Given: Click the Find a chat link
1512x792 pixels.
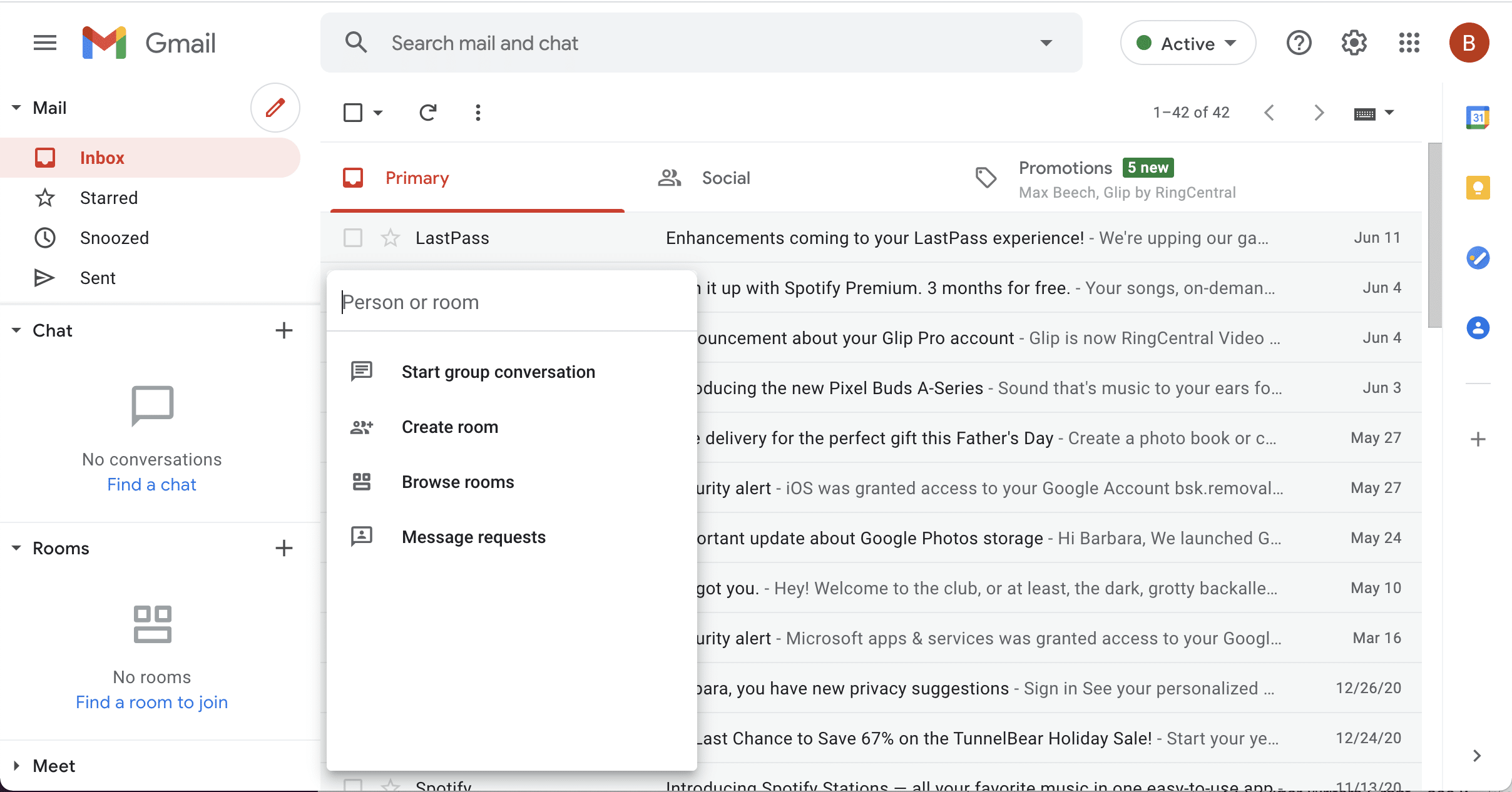Looking at the screenshot, I should 151,484.
